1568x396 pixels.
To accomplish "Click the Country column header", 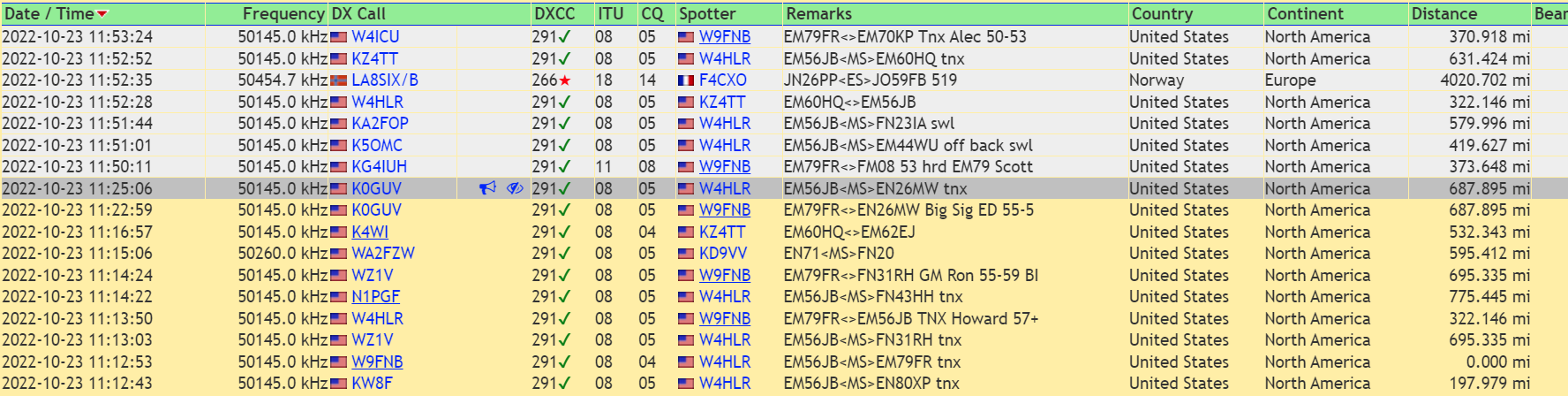I will coord(1161,14).
